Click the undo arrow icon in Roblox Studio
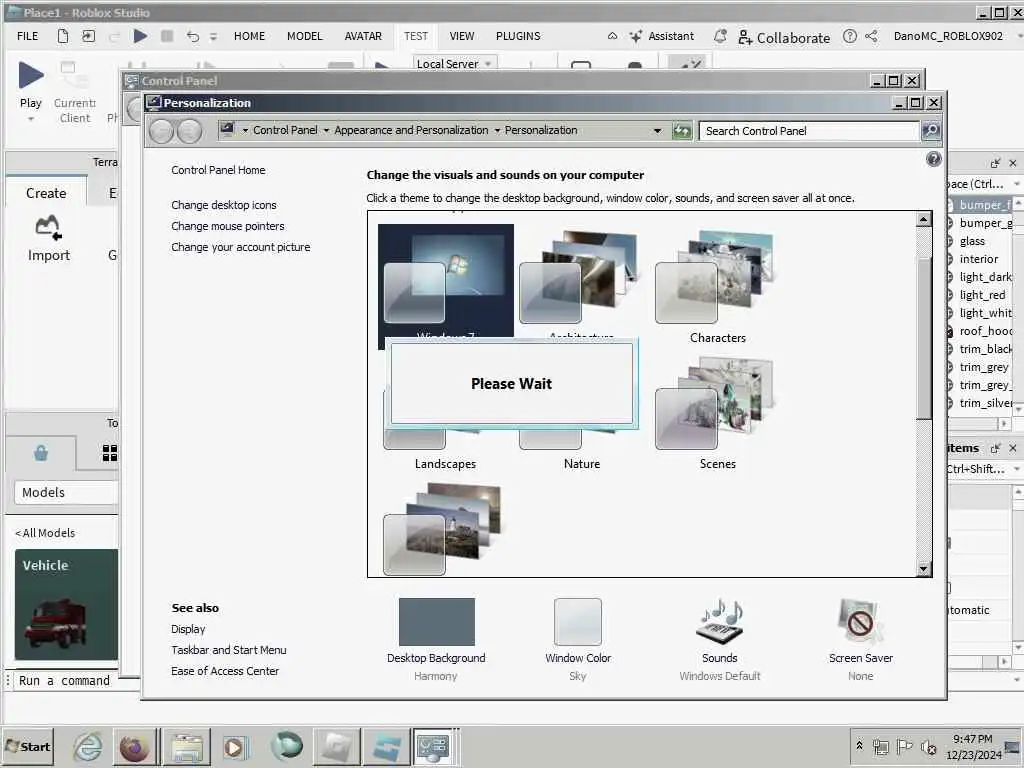 (x=192, y=36)
